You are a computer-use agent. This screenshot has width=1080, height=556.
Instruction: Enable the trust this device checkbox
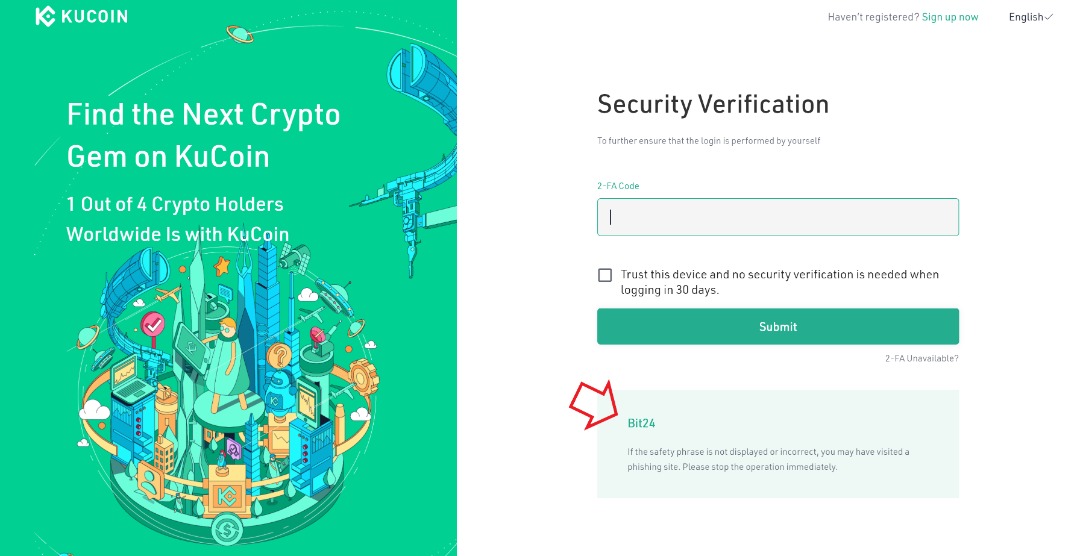[605, 275]
